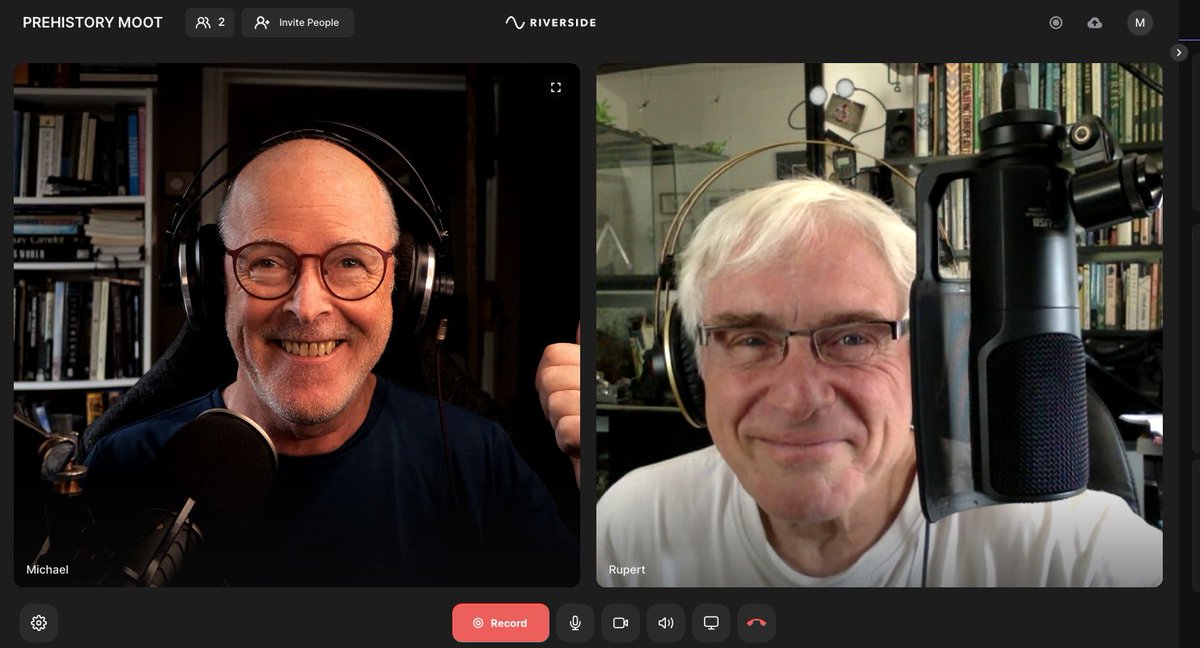Click the Riverside logo
Viewport: 1200px width, 648px height.
[x=550, y=22]
